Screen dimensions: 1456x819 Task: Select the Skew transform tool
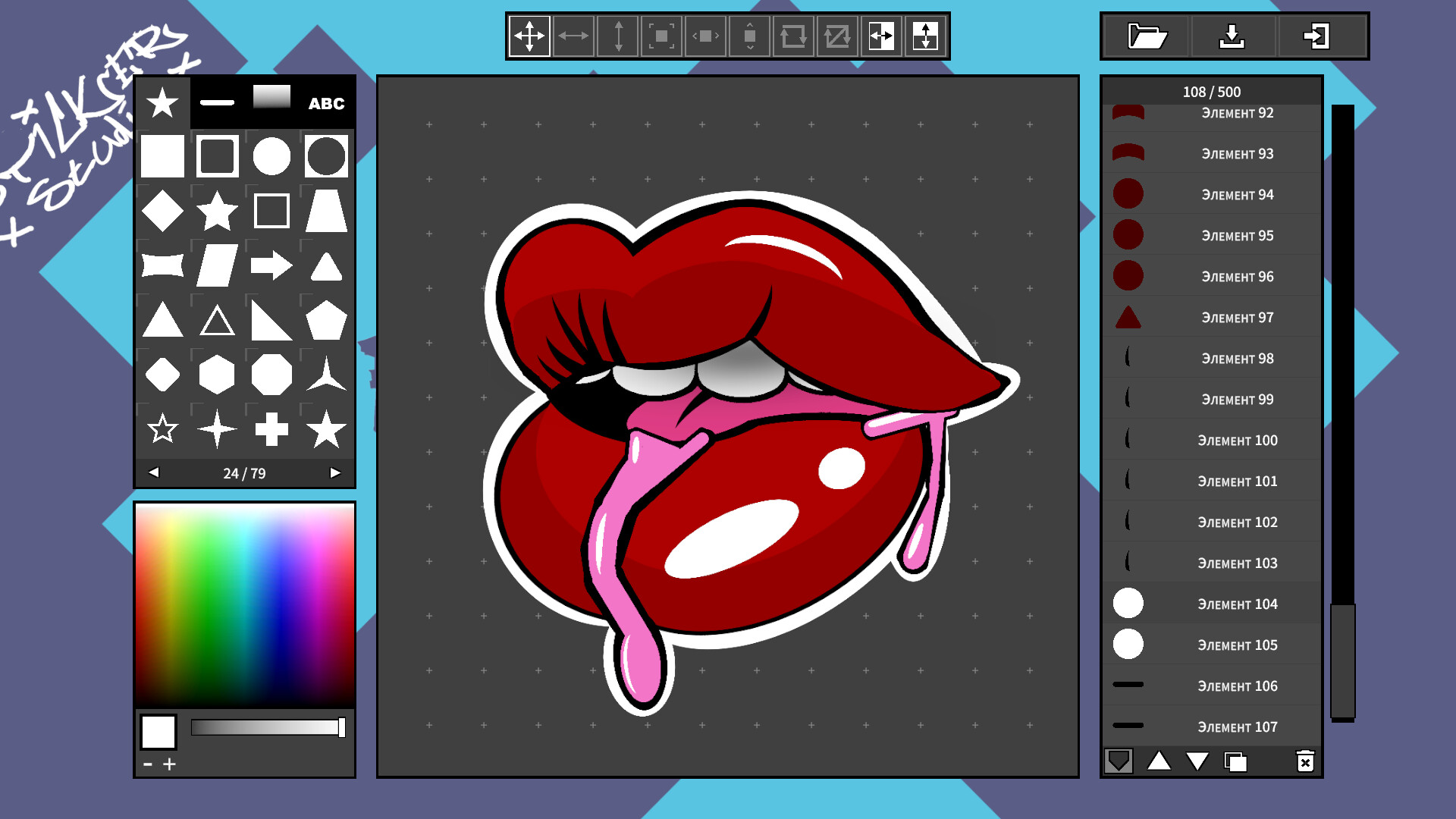click(x=837, y=36)
